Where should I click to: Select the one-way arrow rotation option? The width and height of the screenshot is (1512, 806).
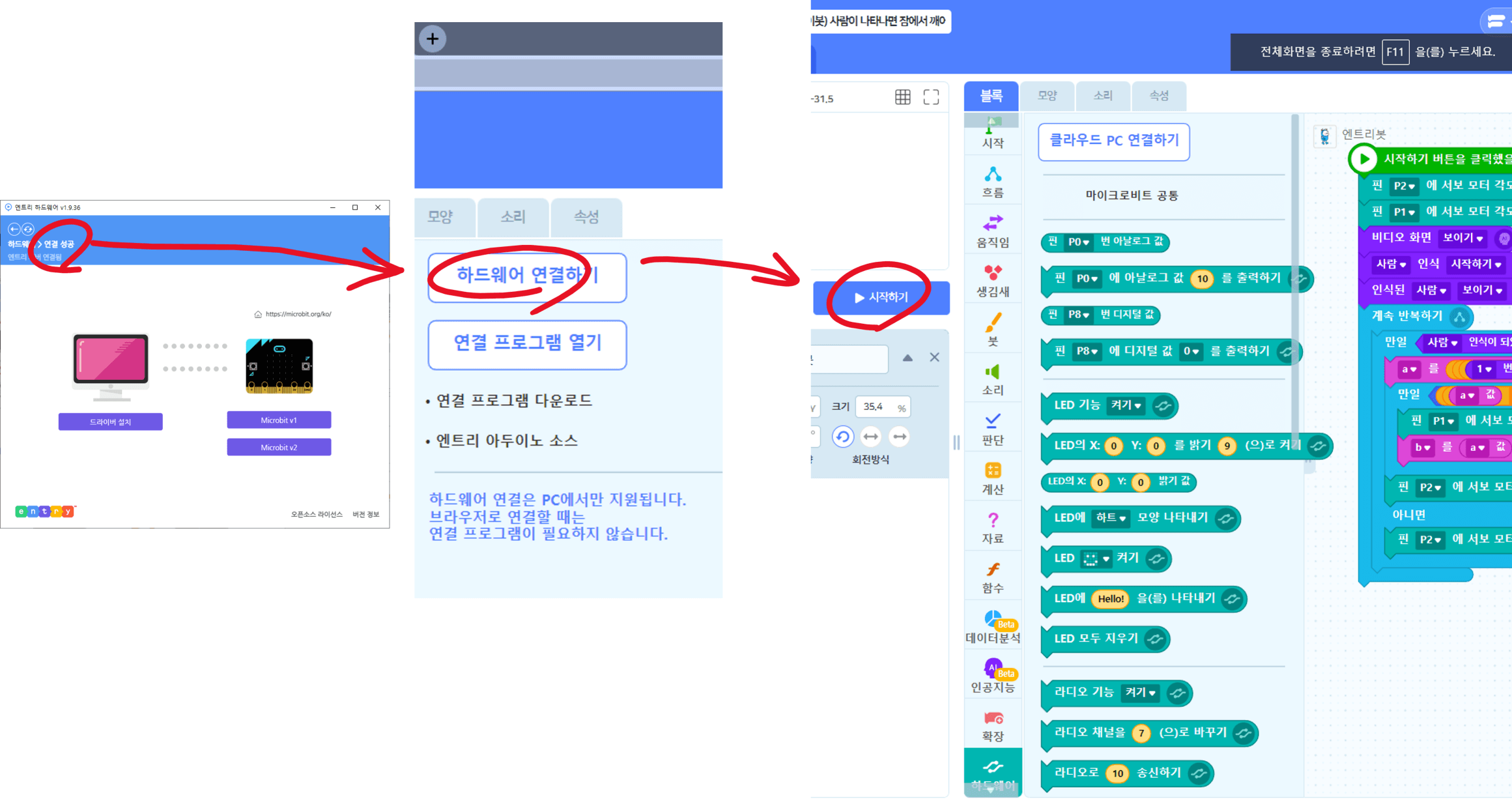900,437
